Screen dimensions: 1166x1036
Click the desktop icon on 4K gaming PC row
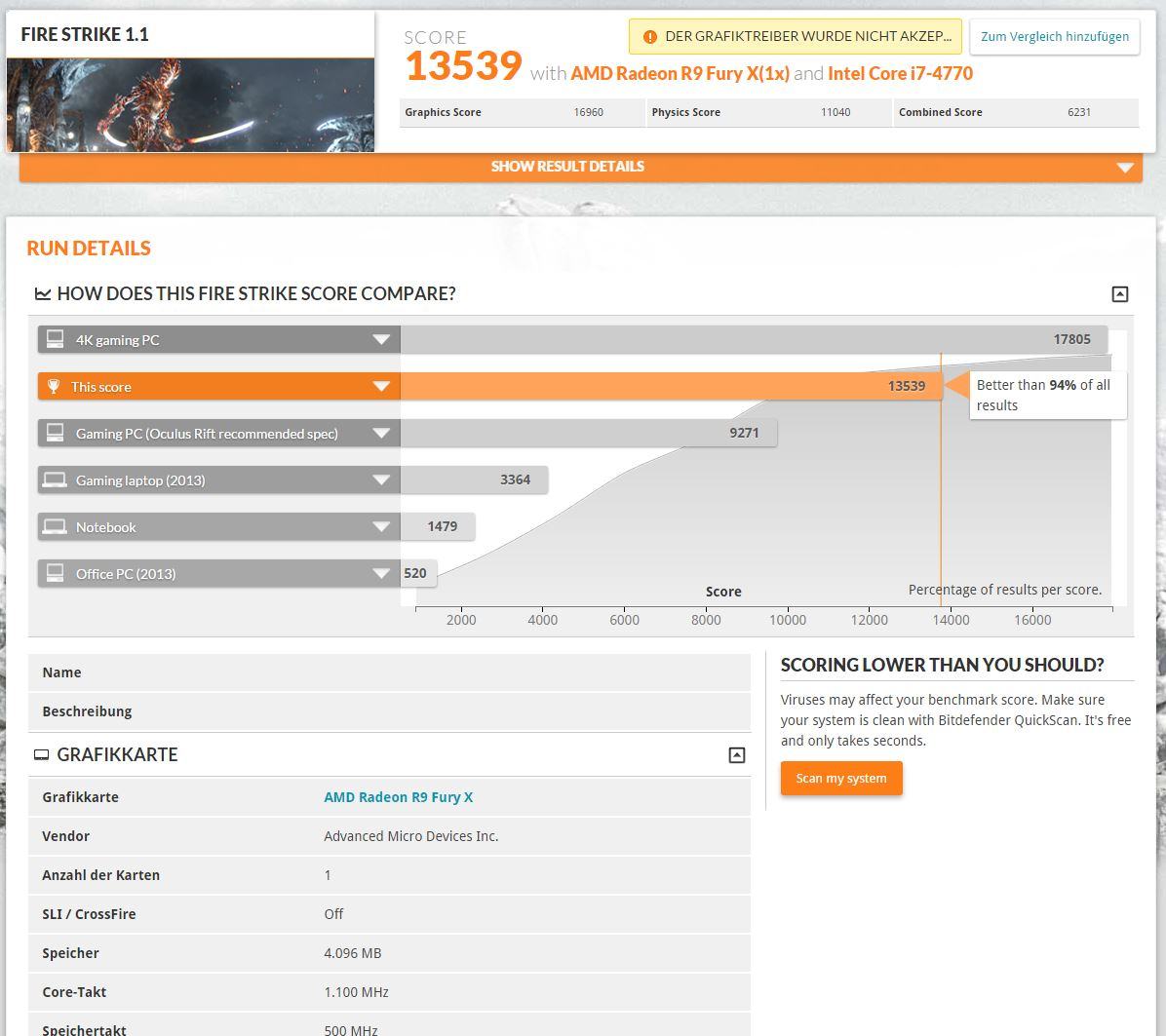55,339
